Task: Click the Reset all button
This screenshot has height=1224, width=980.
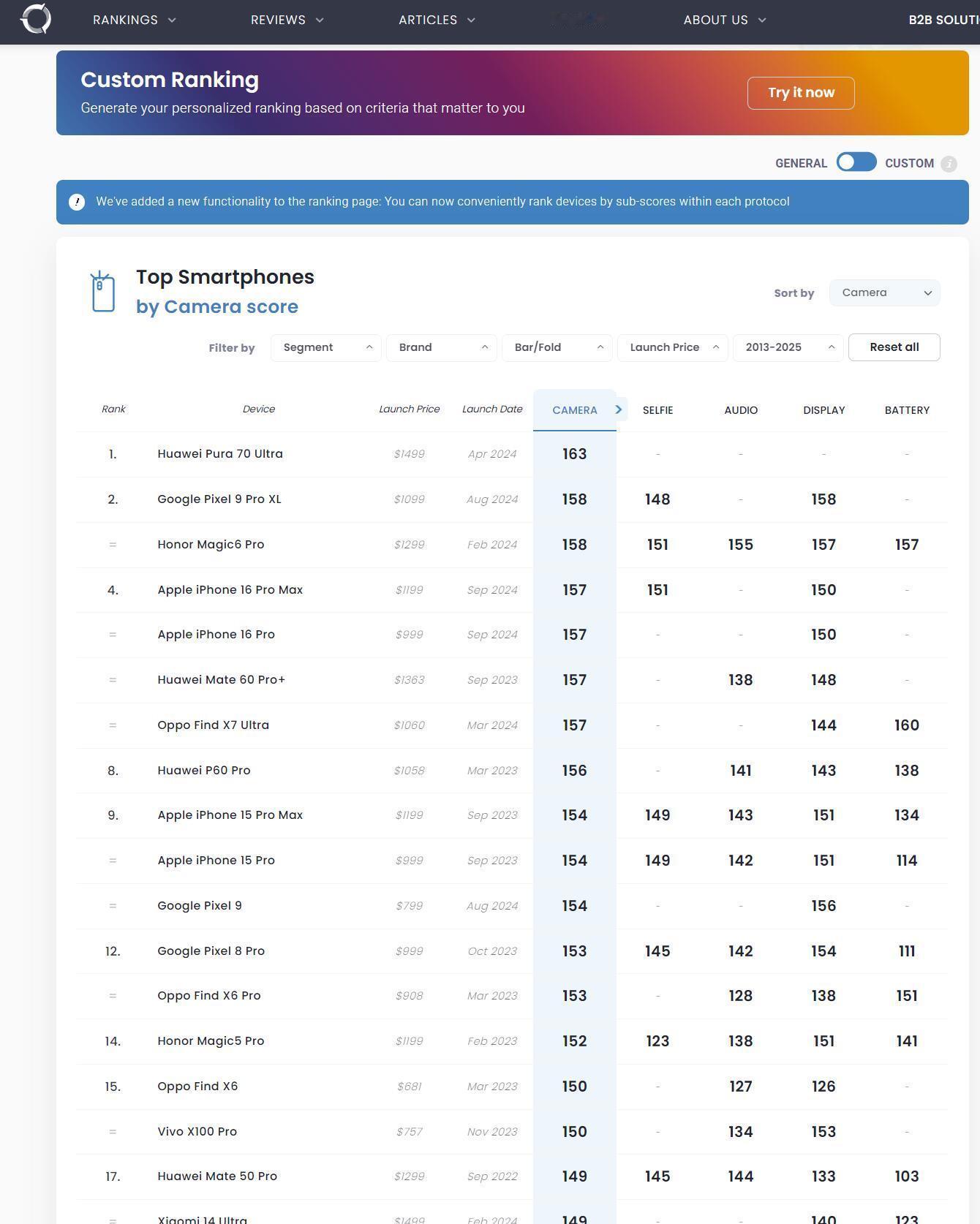Action: click(894, 347)
